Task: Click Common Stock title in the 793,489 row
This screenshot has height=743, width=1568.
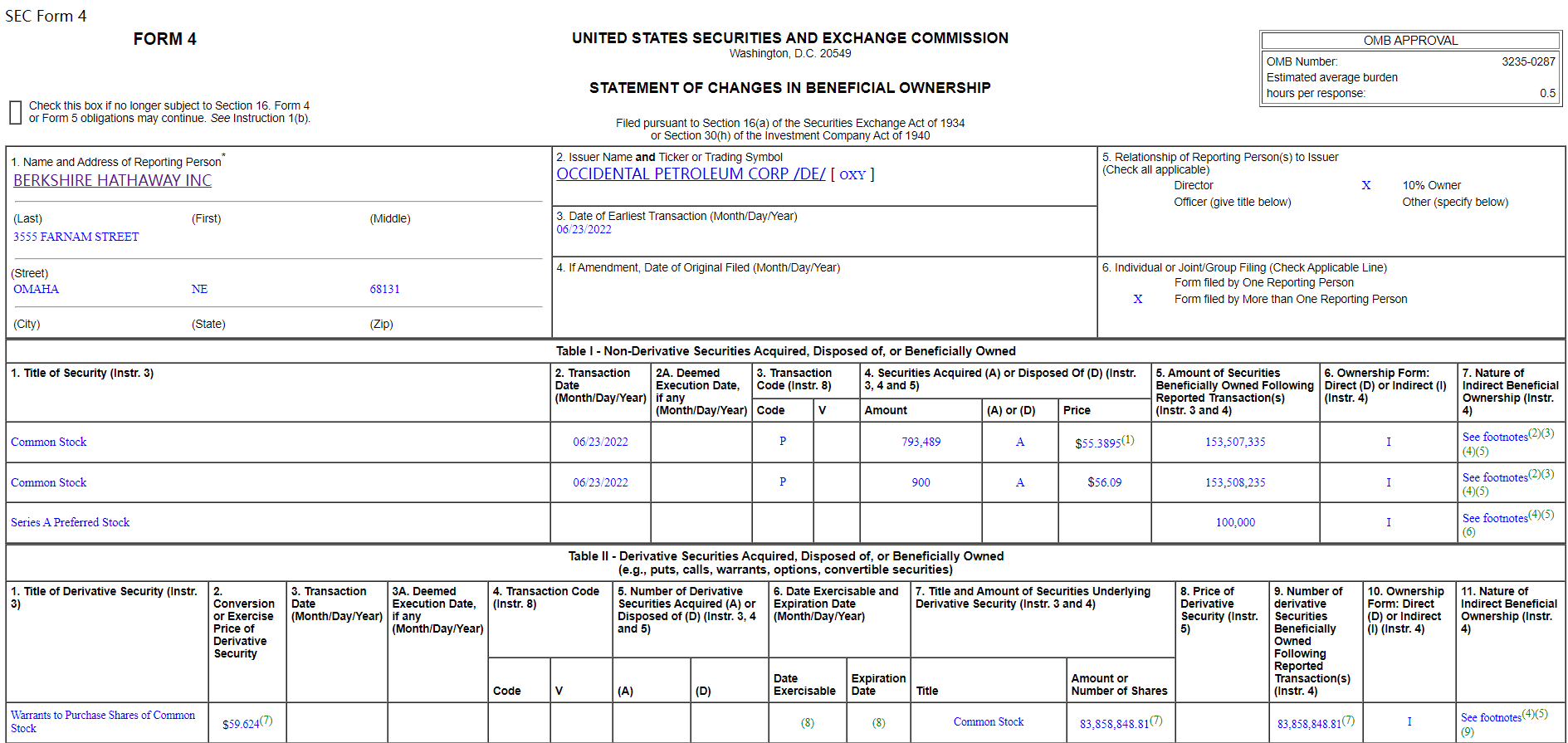Action: click(49, 442)
